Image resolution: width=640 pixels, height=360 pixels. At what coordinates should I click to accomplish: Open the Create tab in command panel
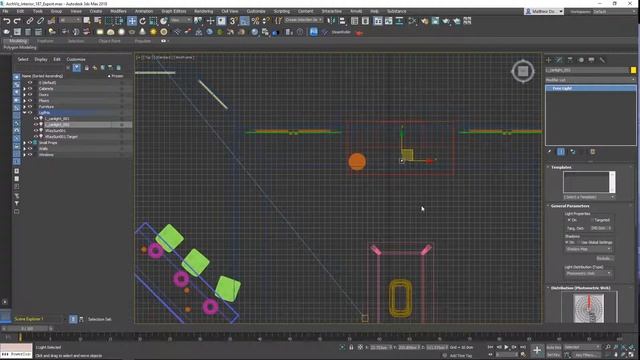point(549,60)
